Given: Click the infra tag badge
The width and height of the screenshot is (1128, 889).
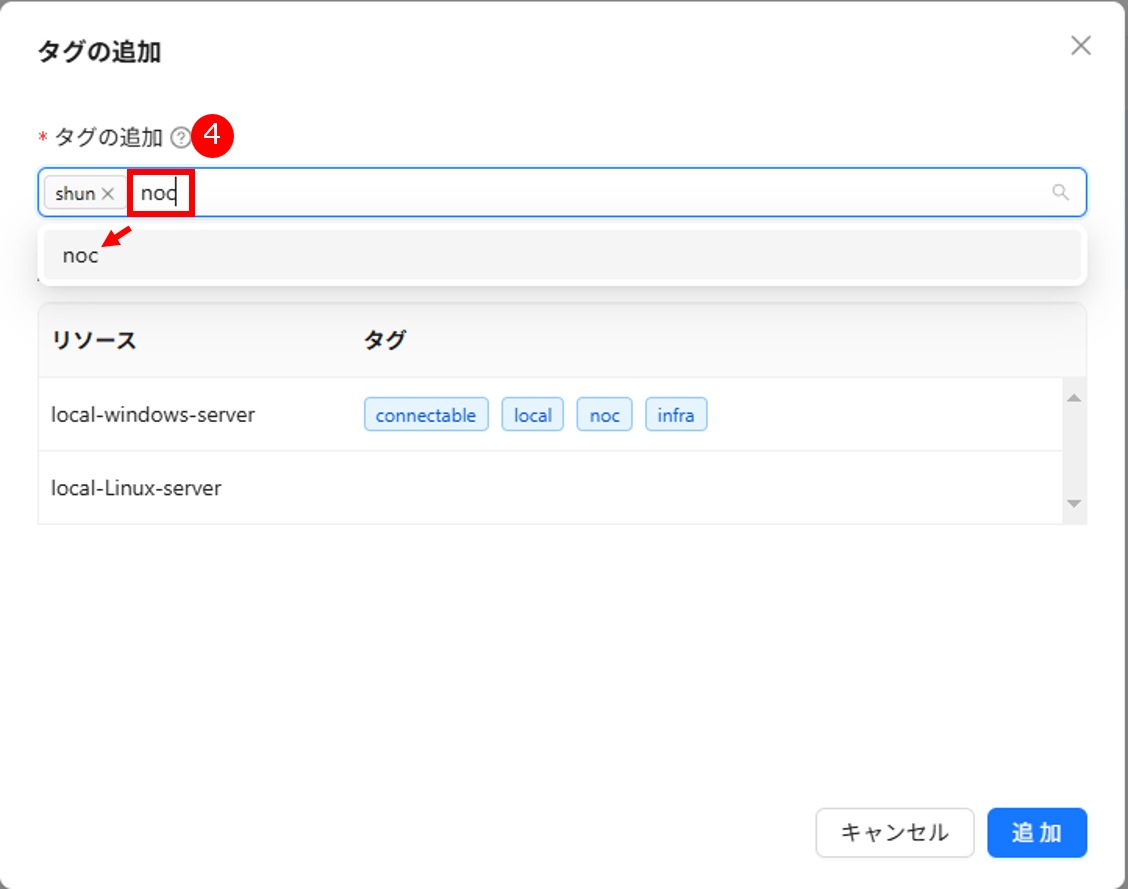Looking at the screenshot, I should point(676,415).
